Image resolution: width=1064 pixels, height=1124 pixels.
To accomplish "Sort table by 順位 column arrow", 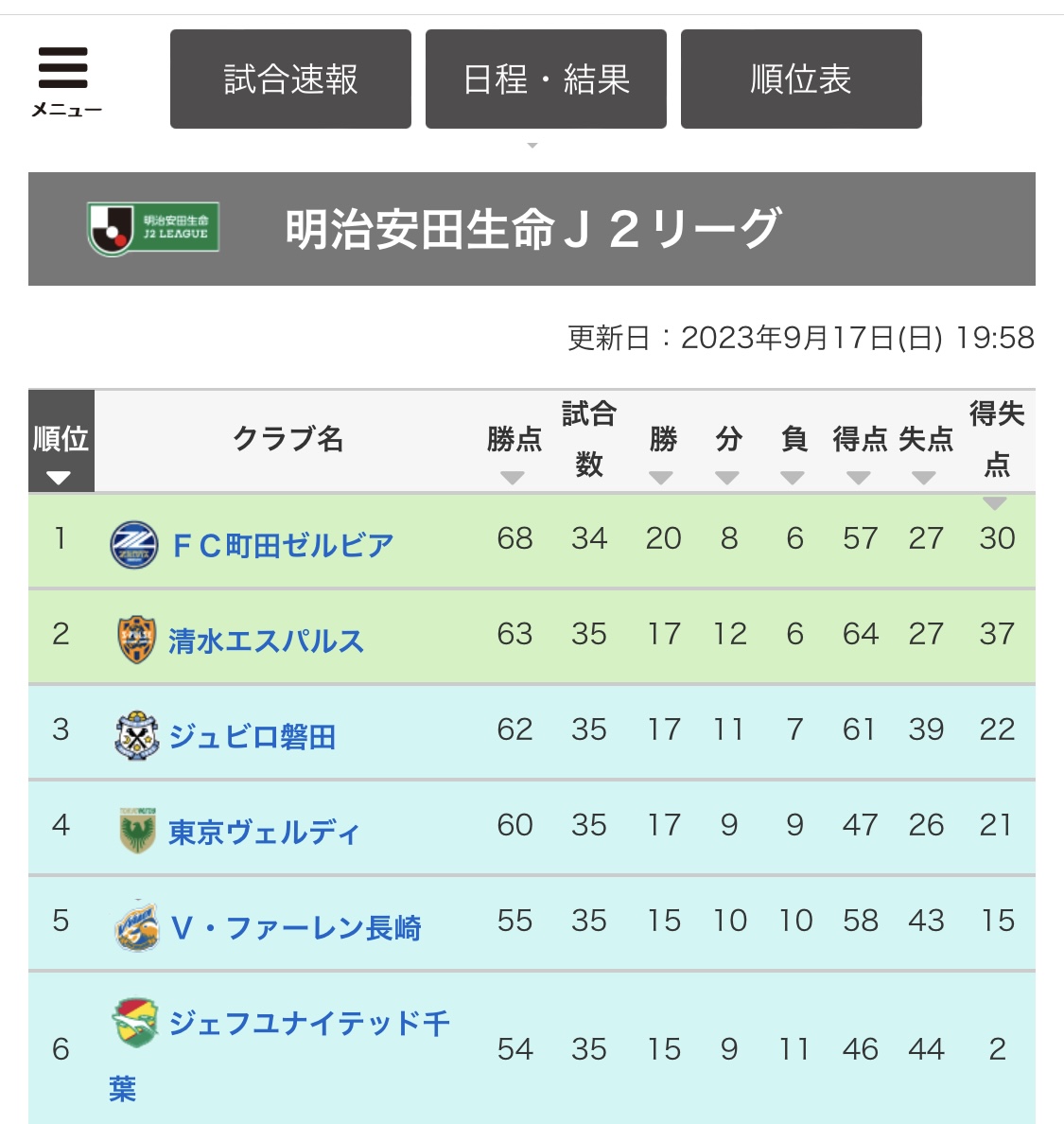I will click(58, 478).
